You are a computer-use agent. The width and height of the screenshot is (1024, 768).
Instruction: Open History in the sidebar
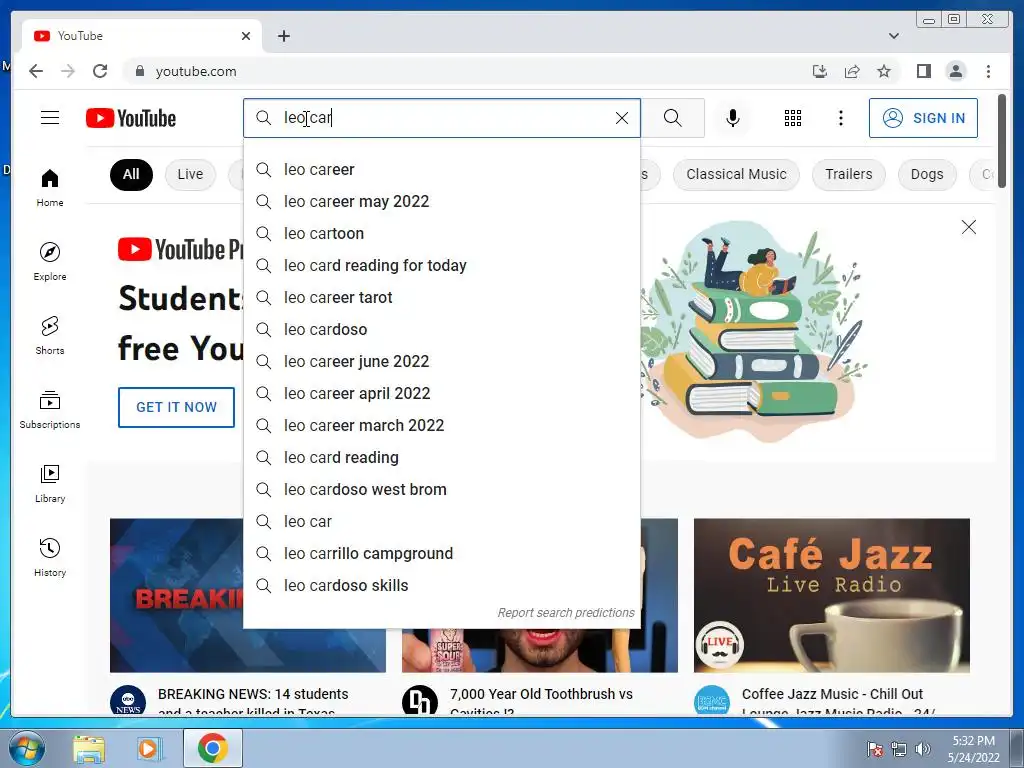(x=50, y=557)
